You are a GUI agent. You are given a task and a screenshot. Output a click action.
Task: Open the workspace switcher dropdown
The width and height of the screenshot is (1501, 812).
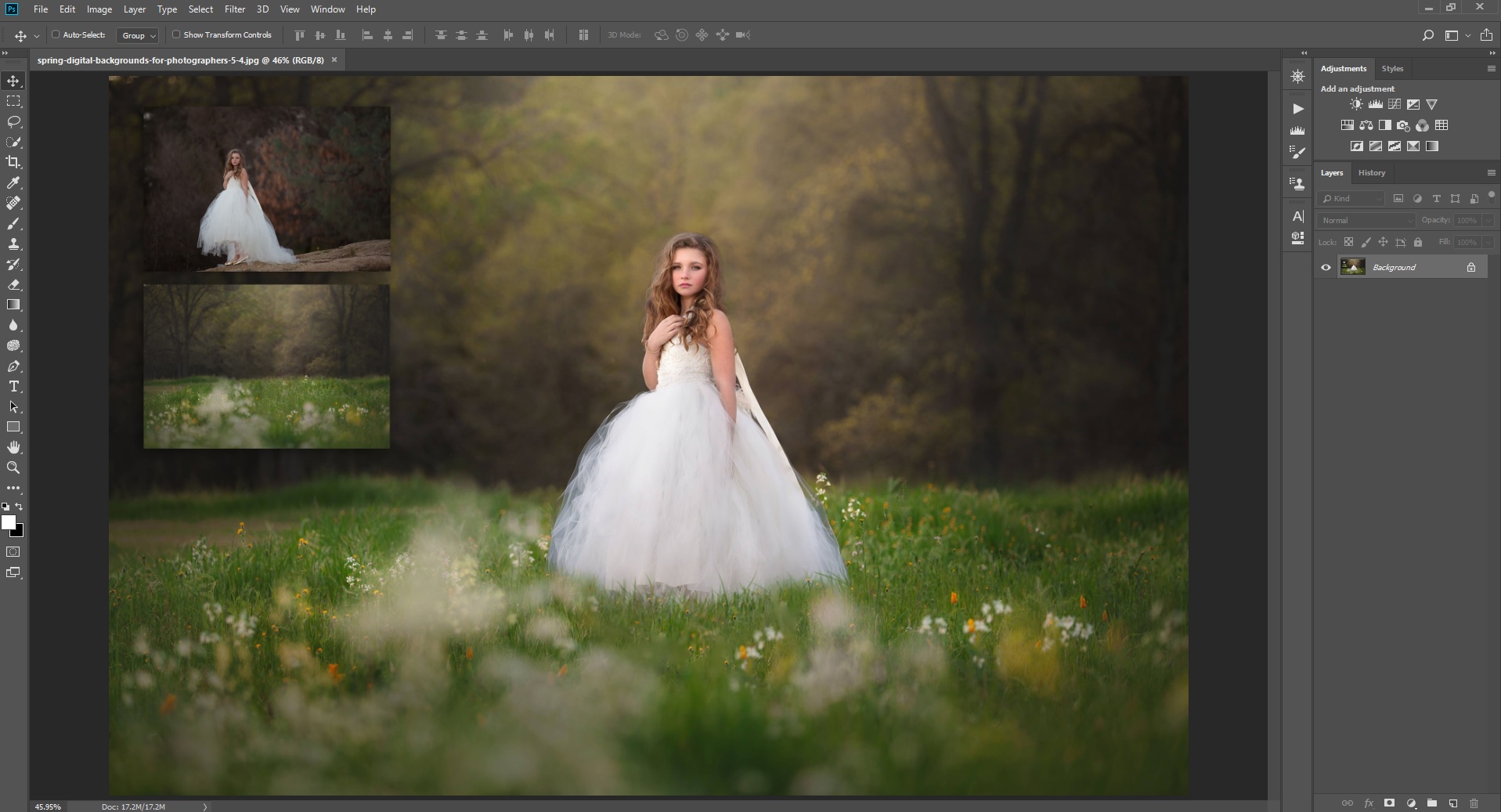click(1456, 35)
